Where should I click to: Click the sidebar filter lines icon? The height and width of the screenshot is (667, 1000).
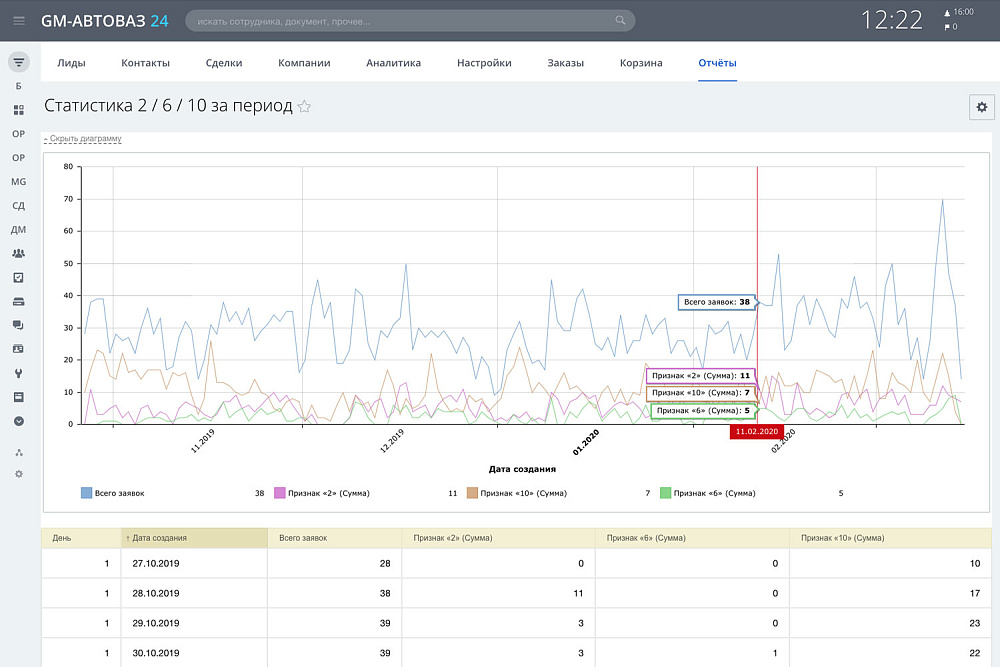point(18,62)
